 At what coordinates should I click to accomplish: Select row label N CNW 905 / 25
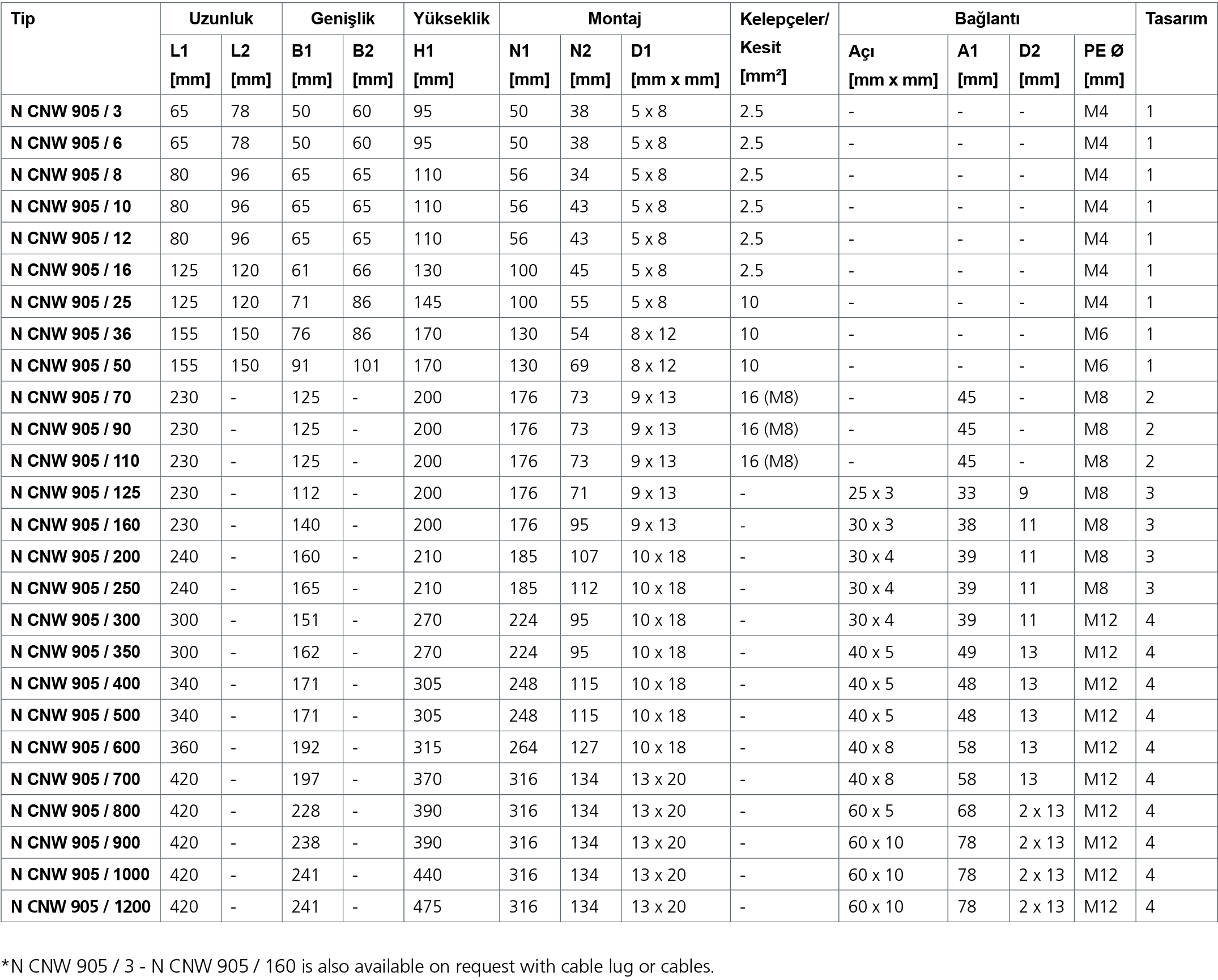tap(71, 302)
